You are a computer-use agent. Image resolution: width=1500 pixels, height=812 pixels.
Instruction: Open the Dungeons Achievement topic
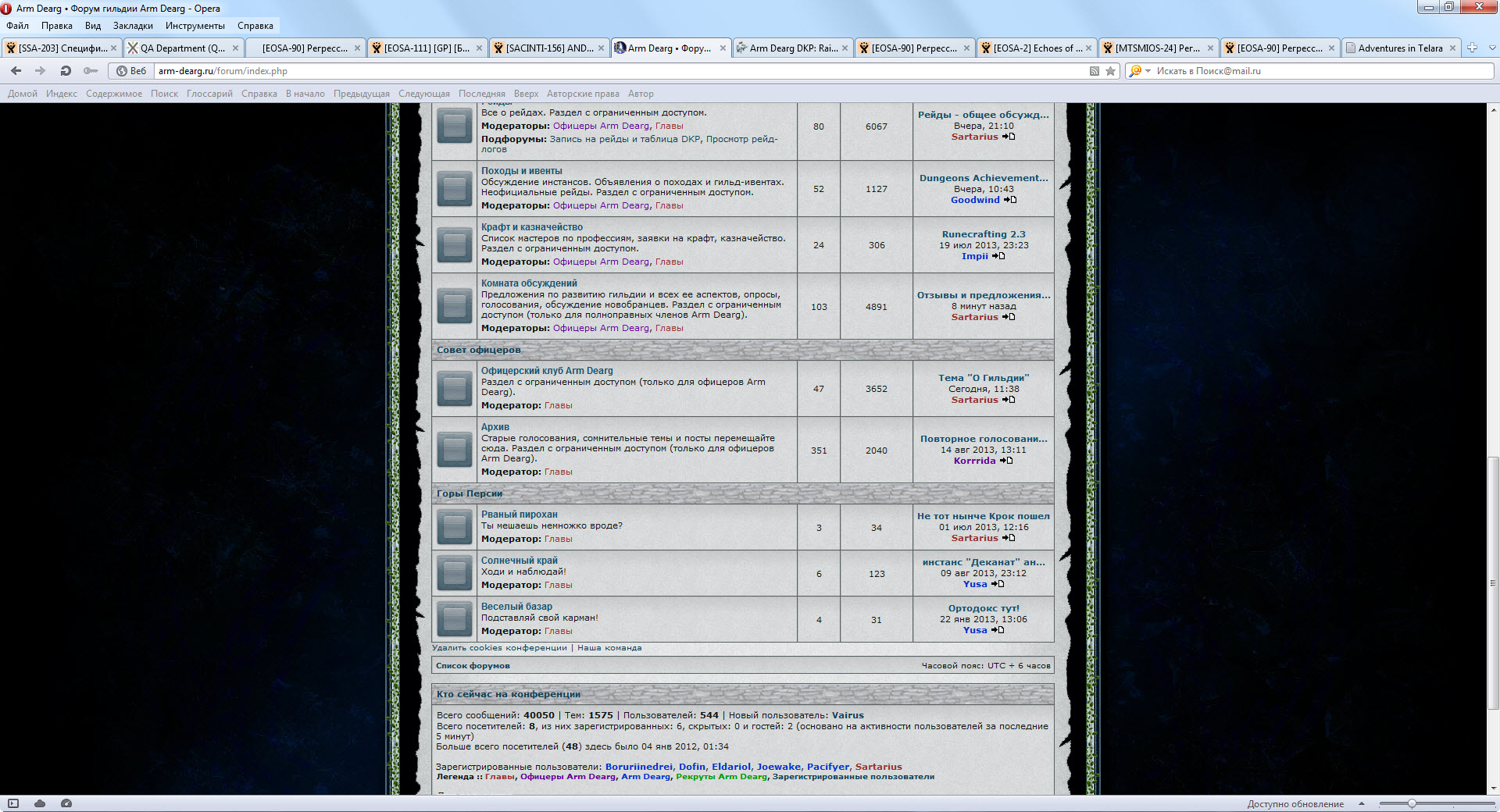coord(984,178)
